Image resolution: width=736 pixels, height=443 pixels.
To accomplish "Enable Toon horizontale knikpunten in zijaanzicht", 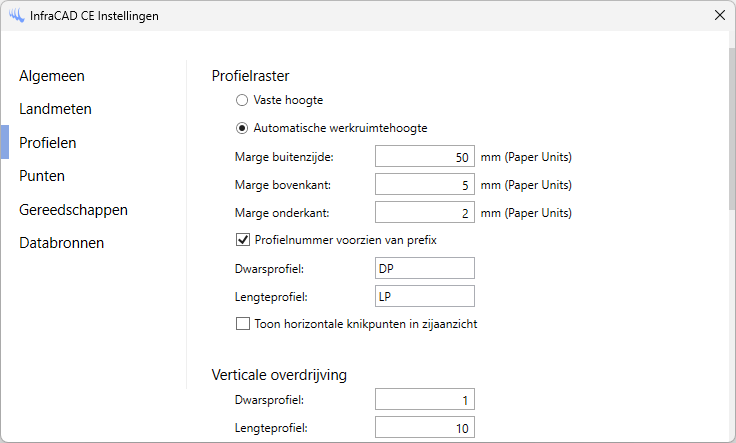I will (242, 324).
